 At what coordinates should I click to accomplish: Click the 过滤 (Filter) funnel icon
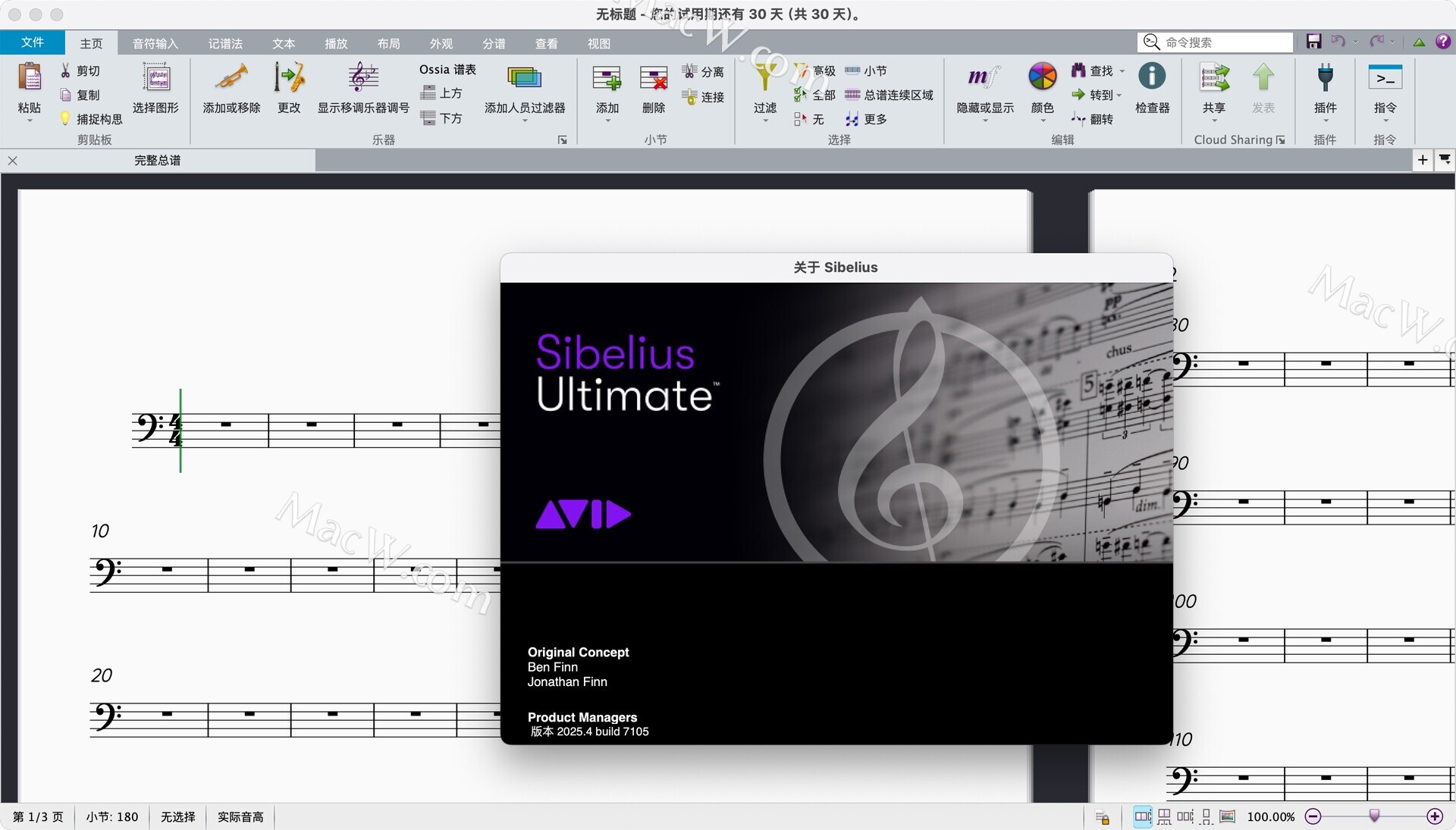tap(765, 77)
